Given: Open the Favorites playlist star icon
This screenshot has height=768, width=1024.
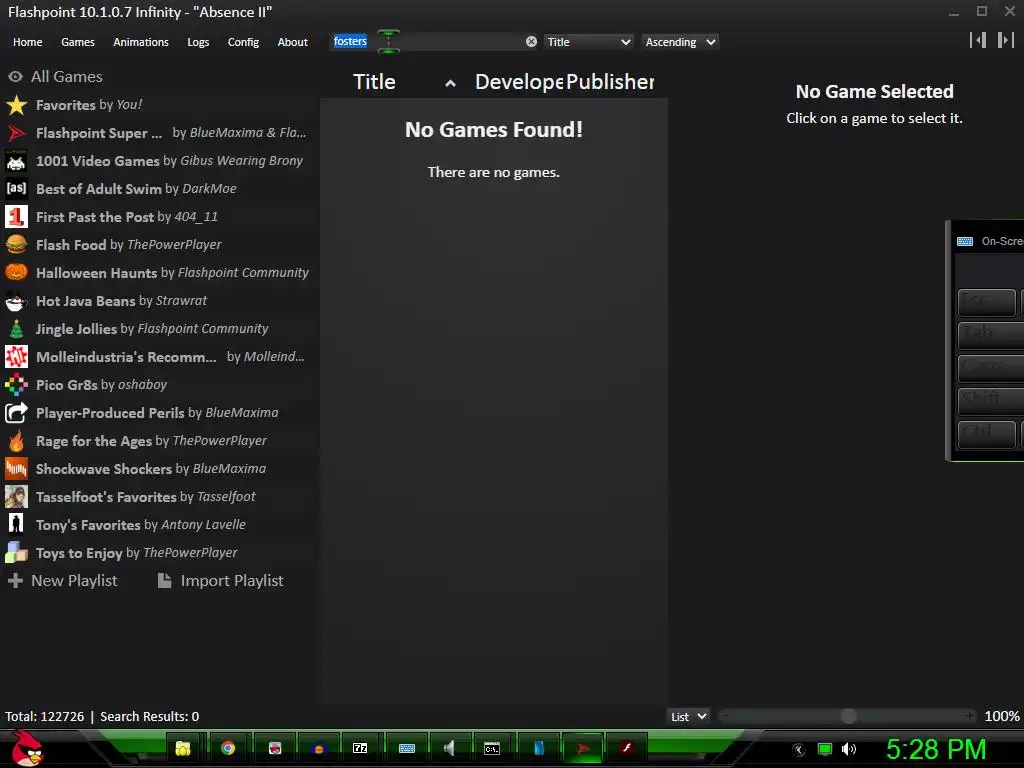Looking at the screenshot, I should click(x=16, y=105).
